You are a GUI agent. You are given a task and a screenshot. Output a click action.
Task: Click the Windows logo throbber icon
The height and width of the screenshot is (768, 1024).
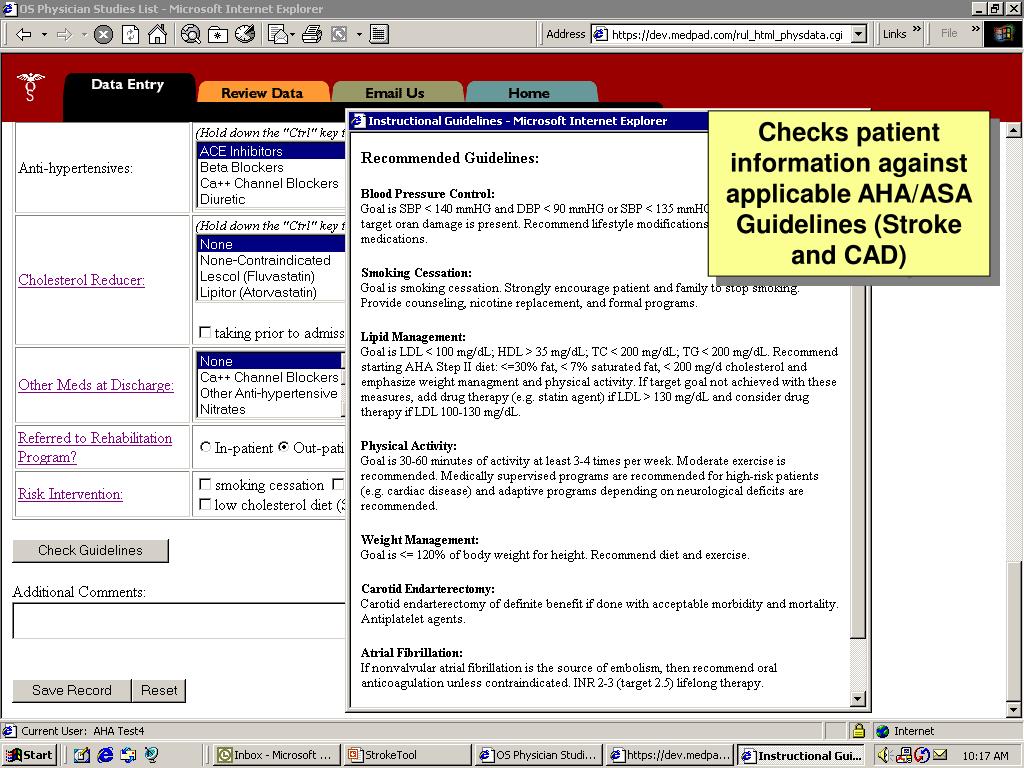pyautogui.click(x=1003, y=34)
